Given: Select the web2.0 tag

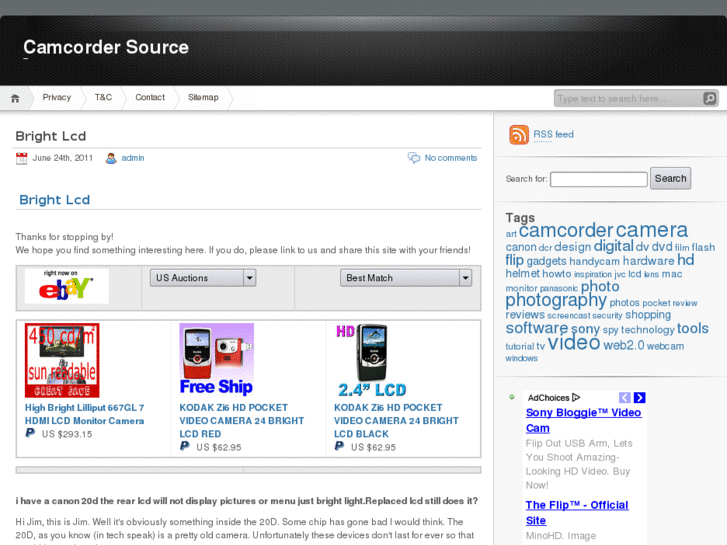Looking at the screenshot, I should [624, 346].
